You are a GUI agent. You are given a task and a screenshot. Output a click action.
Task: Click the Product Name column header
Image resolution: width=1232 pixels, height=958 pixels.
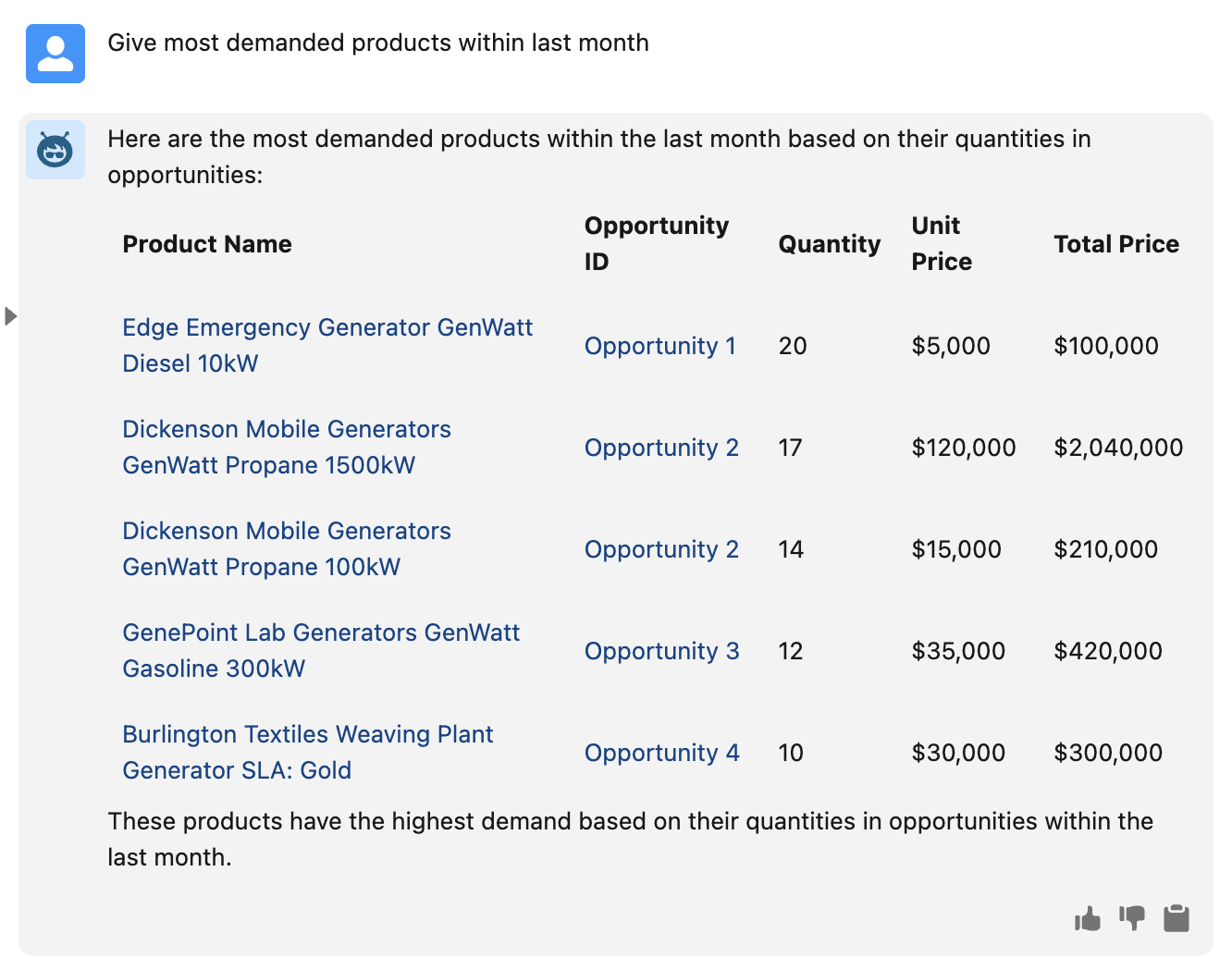coord(207,244)
